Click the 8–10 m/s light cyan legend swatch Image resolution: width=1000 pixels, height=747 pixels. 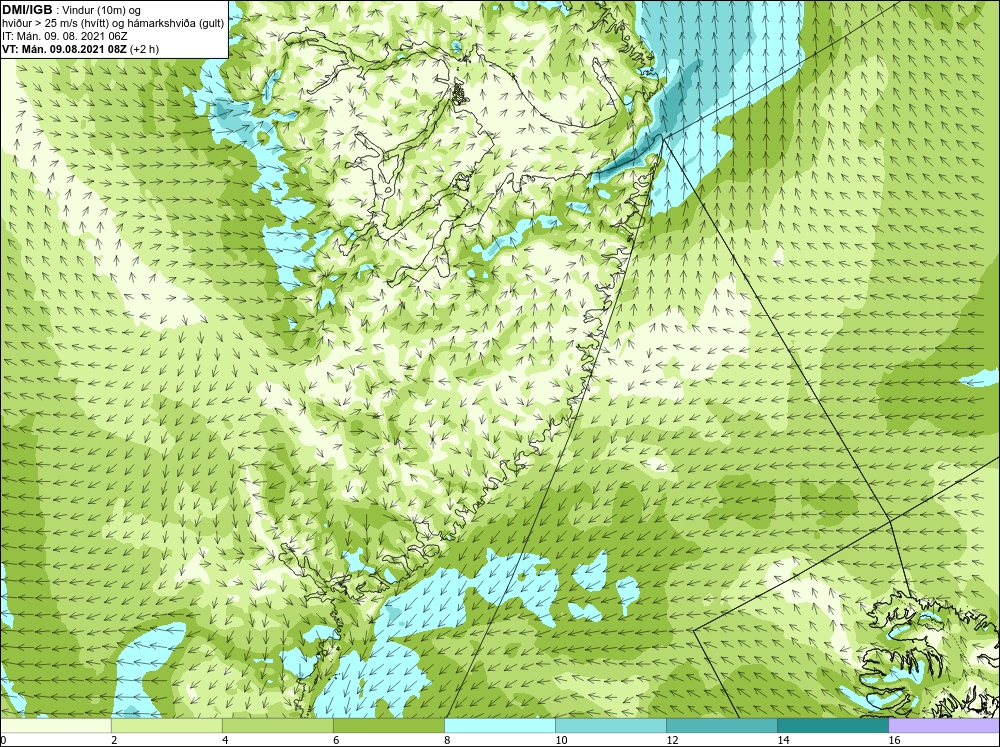click(499, 726)
